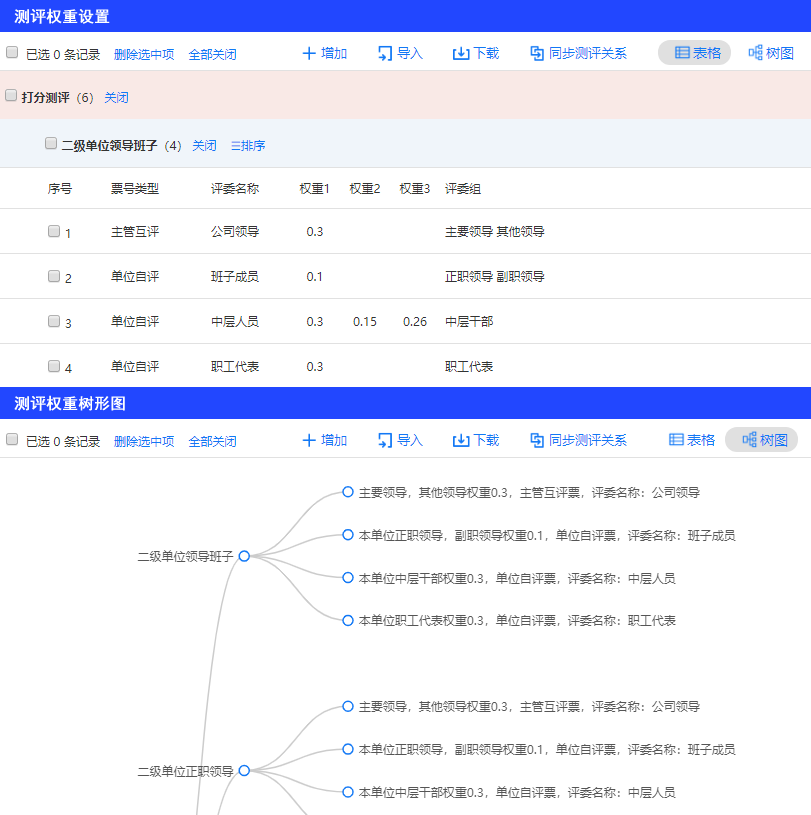Click 导入 icon in 测评权重树形图 toolbar
The width and height of the screenshot is (811, 815).
tap(385, 440)
